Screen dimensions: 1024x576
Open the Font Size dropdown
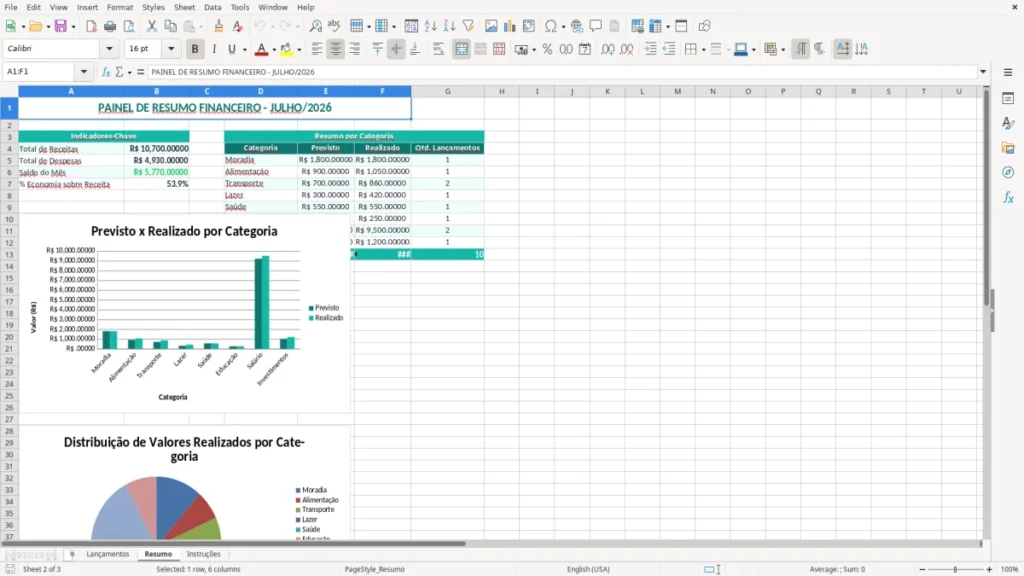[x=171, y=49]
